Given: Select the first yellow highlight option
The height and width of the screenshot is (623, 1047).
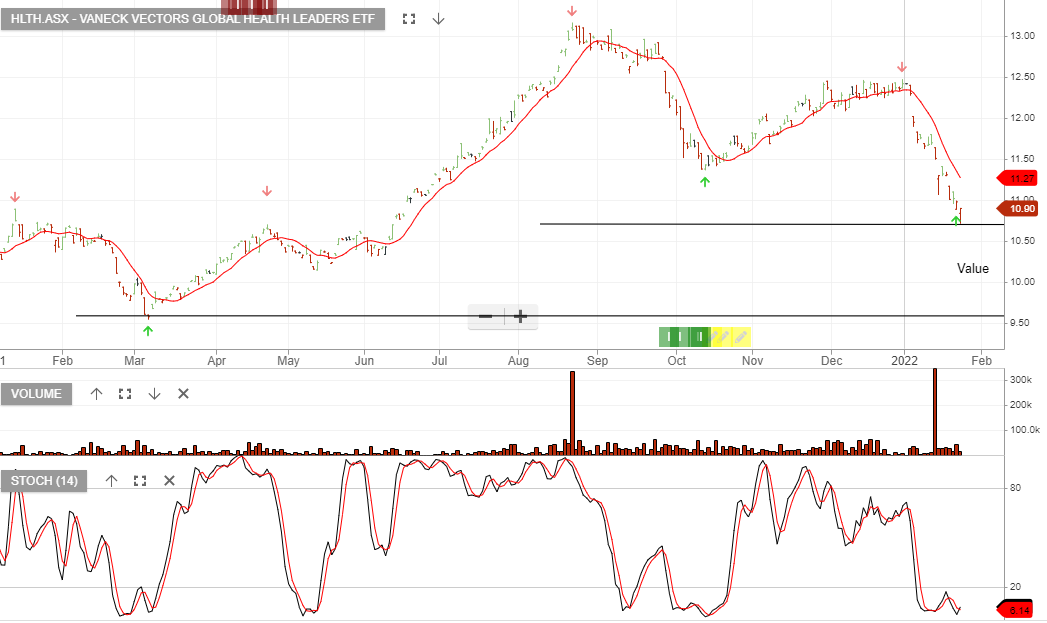Looking at the screenshot, I should coord(714,337).
